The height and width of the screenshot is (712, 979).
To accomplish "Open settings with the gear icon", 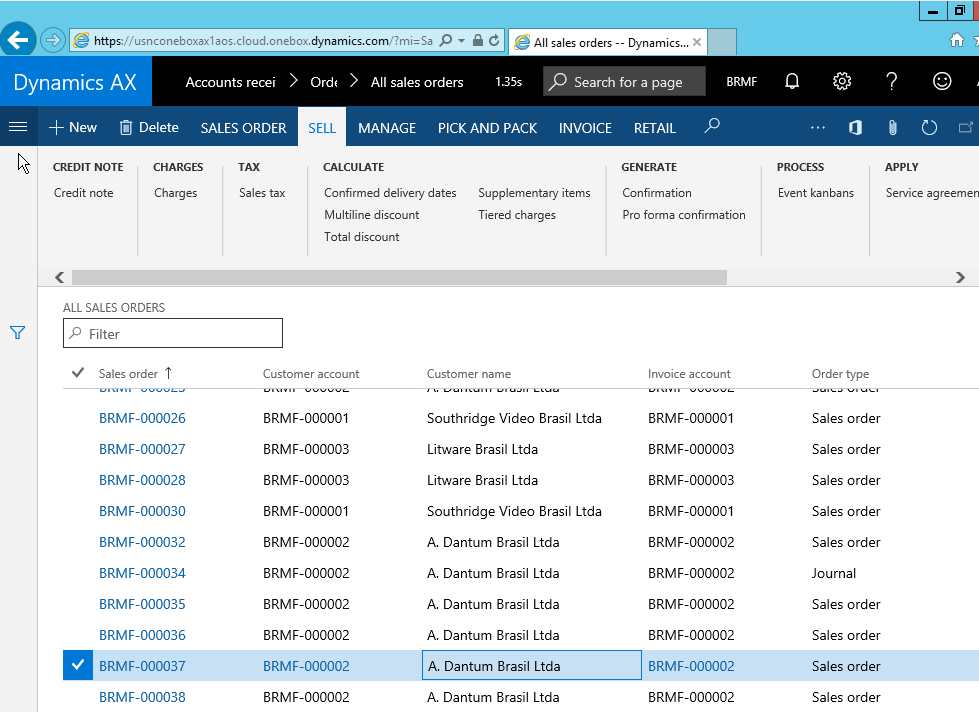I will pyautogui.click(x=841, y=81).
